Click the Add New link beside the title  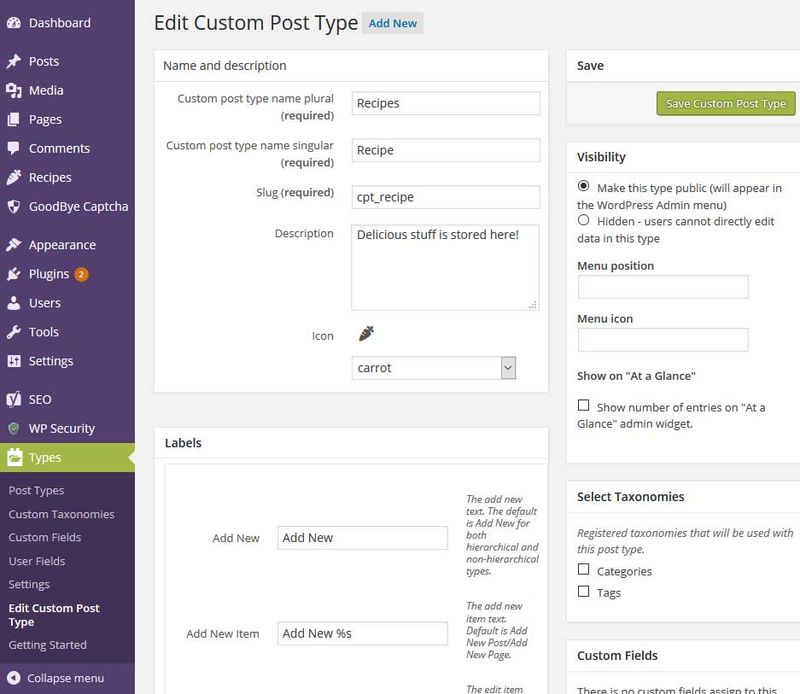point(392,23)
